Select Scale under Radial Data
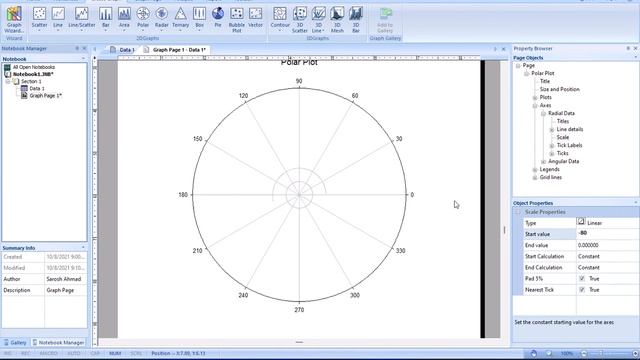 (x=562, y=137)
